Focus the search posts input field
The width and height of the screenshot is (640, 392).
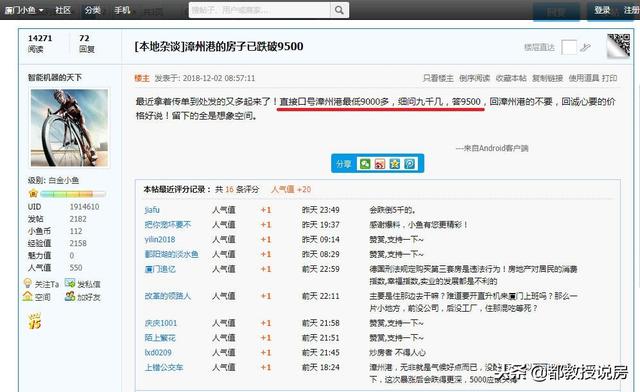260,10
